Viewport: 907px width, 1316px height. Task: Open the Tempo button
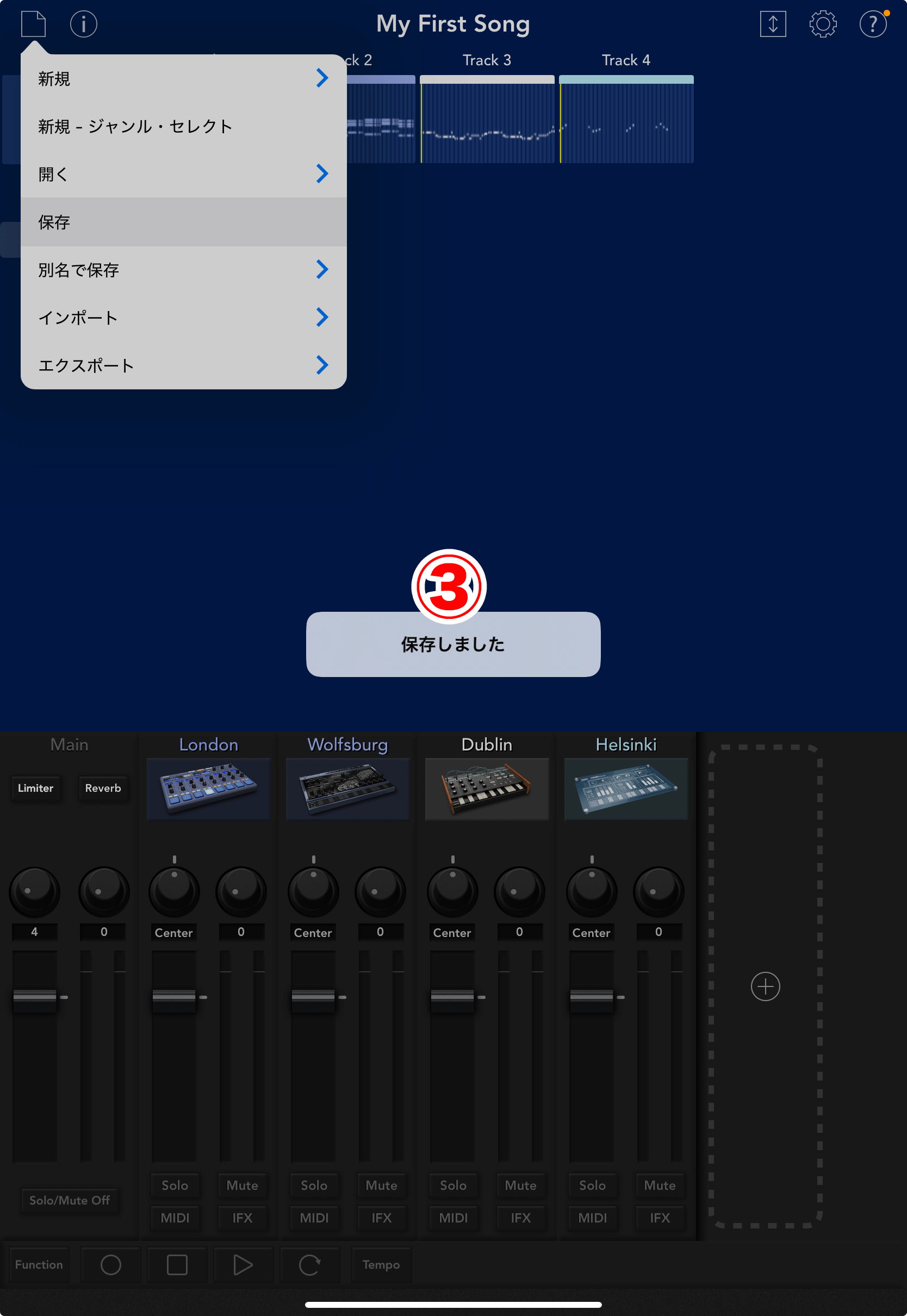tap(381, 1265)
